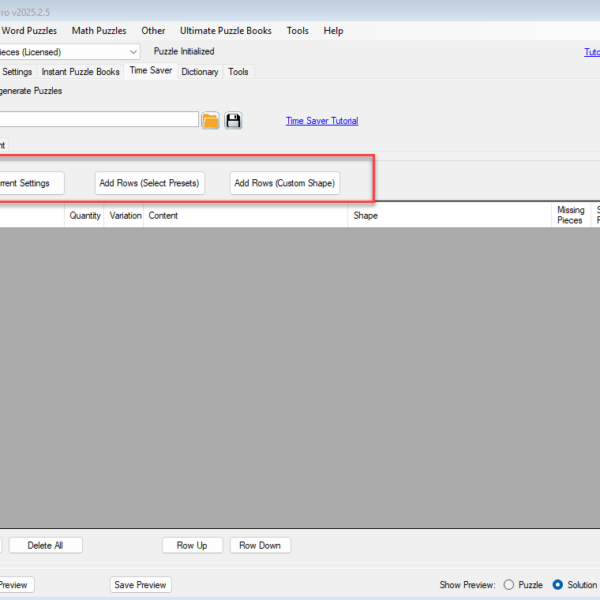Click Add Rows (Custom Shape) button

[x=284, y=183]
